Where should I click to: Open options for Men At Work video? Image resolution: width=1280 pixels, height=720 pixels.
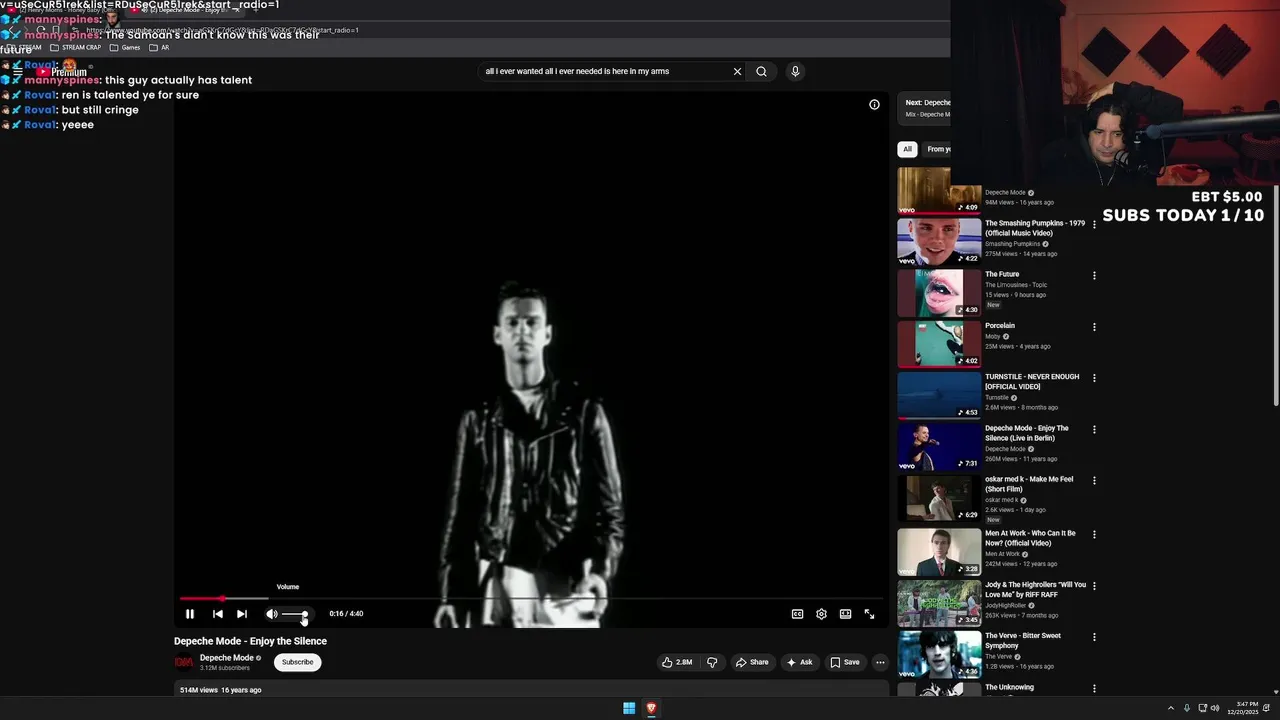click(x=1094, y=535)
